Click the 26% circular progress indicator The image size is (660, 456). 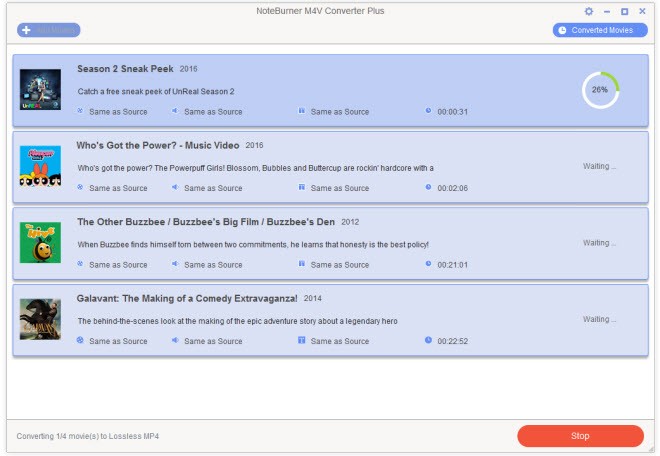(600, 90)
